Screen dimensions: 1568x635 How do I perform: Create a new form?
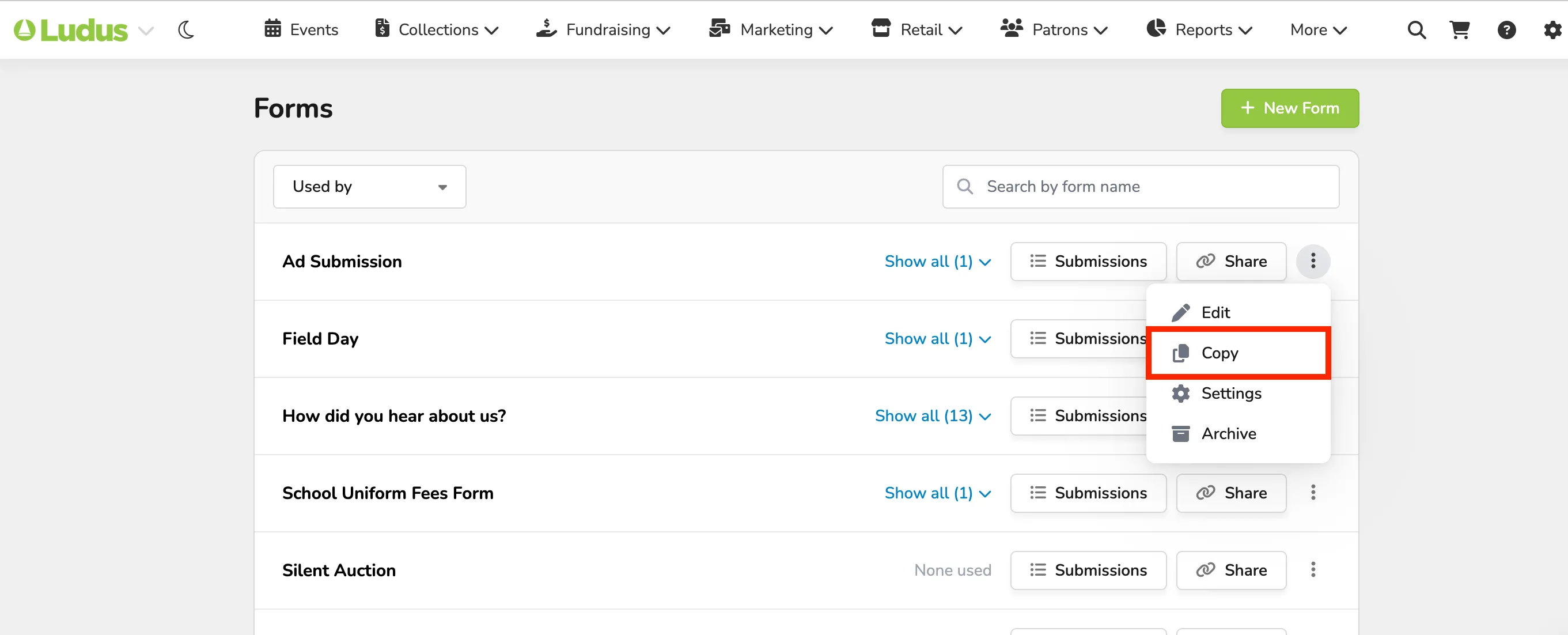point(1290,108)
